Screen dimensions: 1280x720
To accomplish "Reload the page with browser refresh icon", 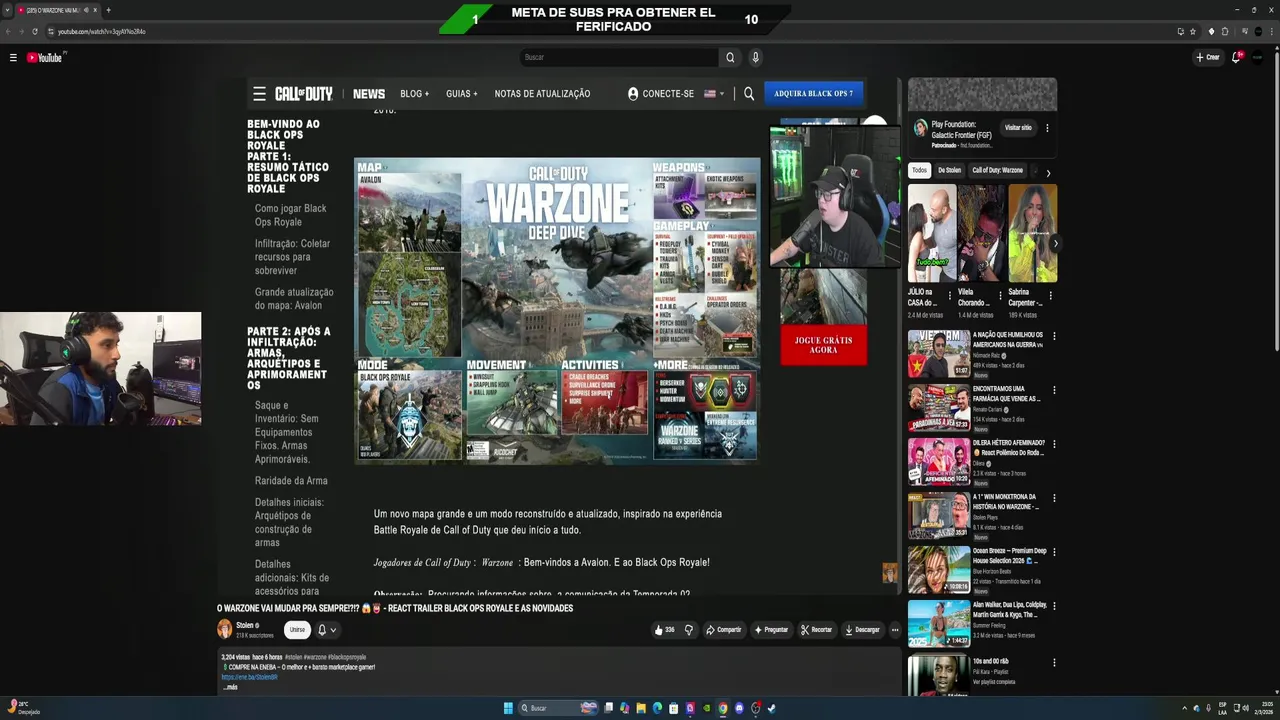I will coord(35,31).
